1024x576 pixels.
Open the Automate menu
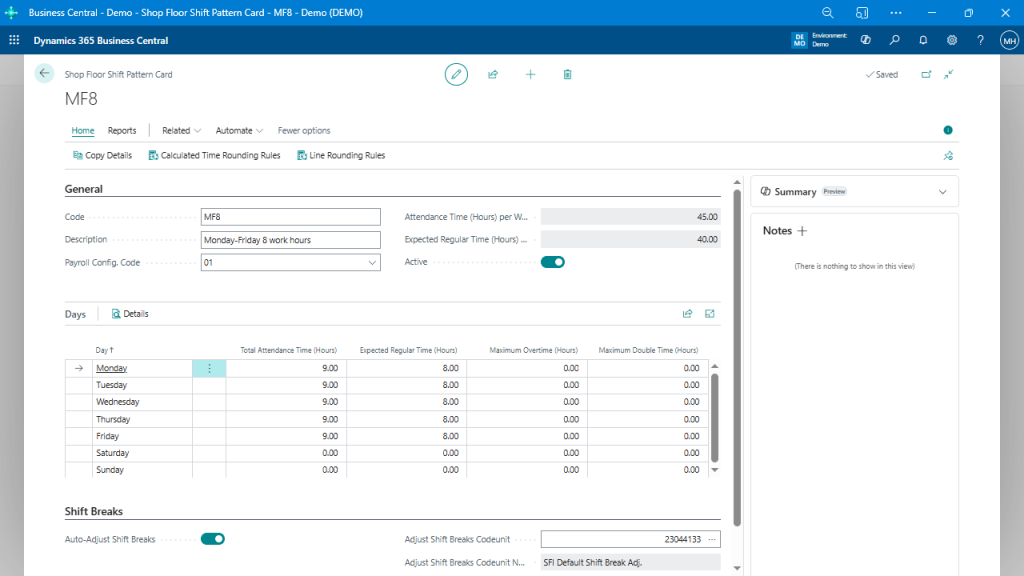coord(238,130)
